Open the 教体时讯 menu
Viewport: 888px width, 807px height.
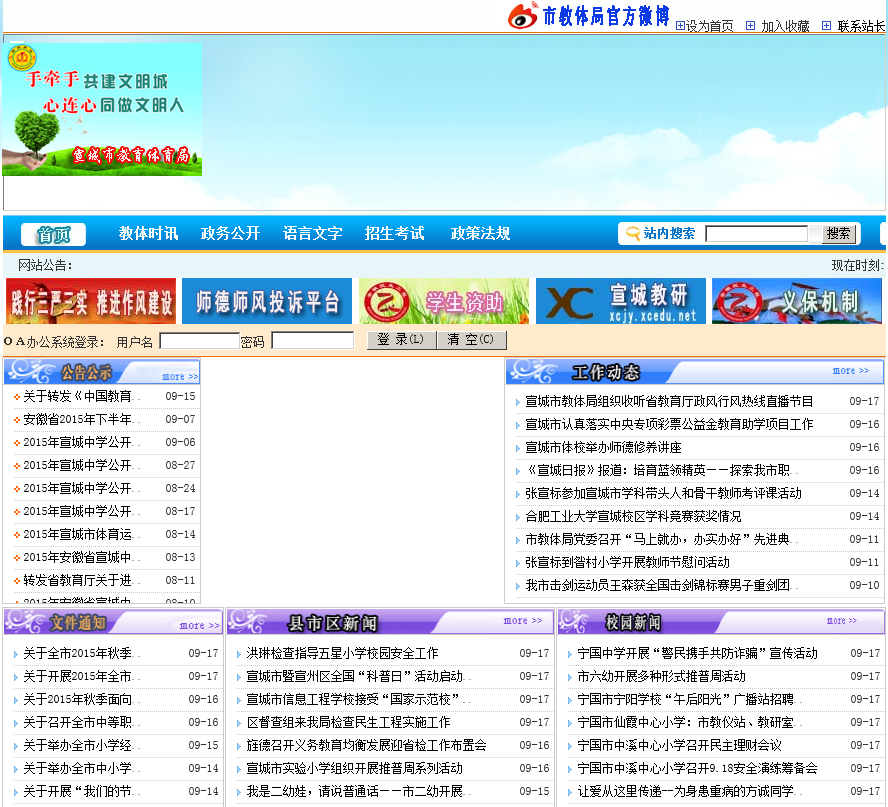click(x=148, y=233)
